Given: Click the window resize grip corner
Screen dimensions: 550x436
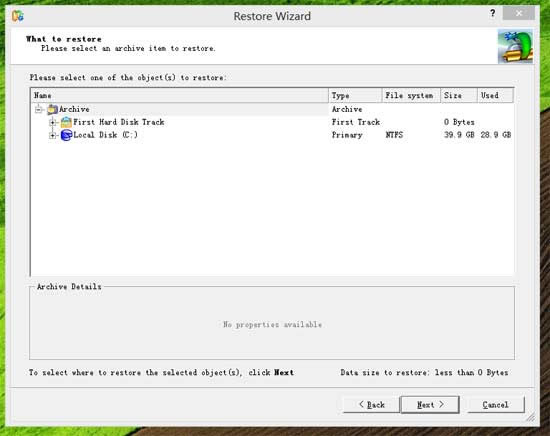Looking at the screenshot, I should coord(531,417).
